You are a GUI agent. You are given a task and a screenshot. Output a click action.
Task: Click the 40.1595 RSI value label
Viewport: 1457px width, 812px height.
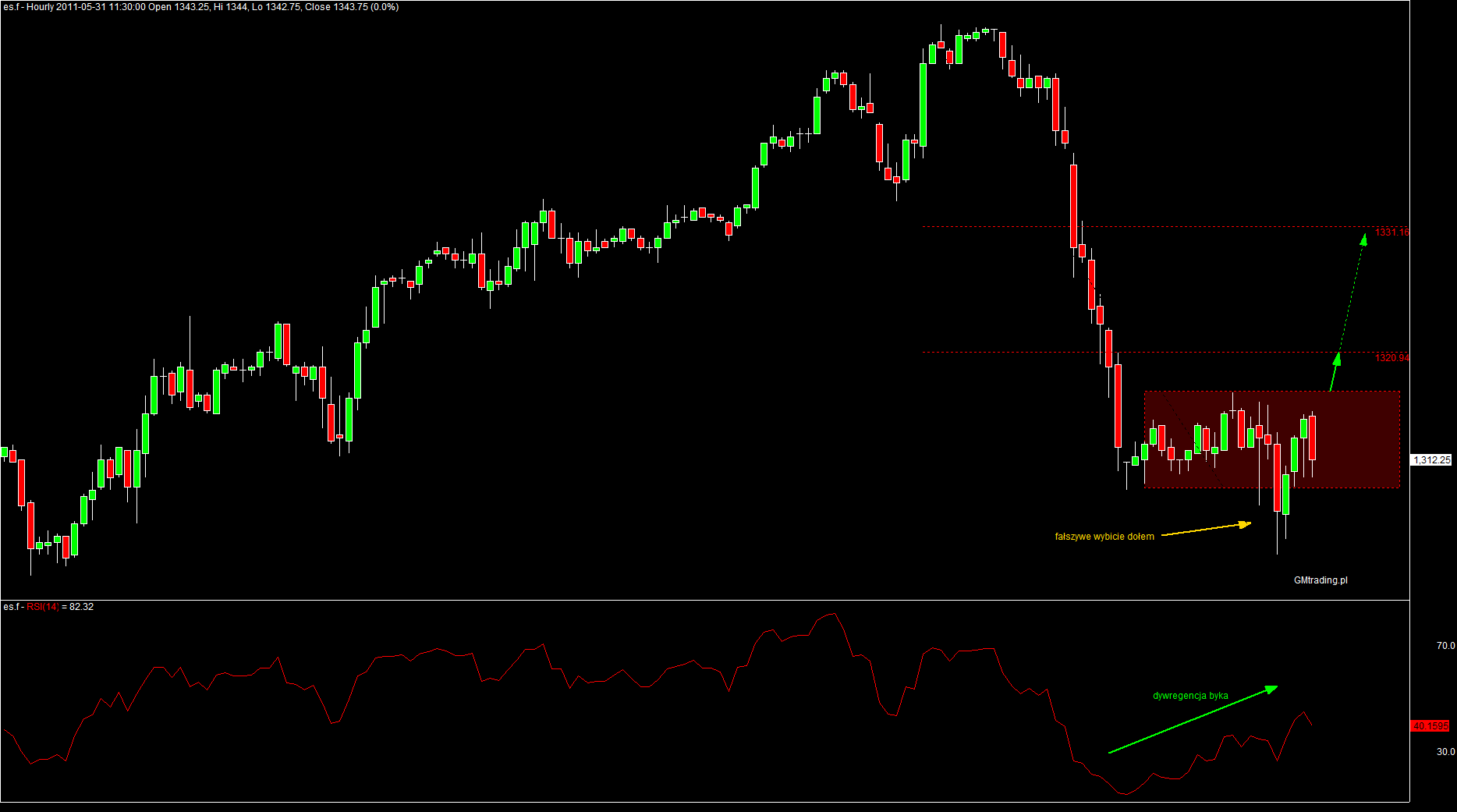(1430, 726)
